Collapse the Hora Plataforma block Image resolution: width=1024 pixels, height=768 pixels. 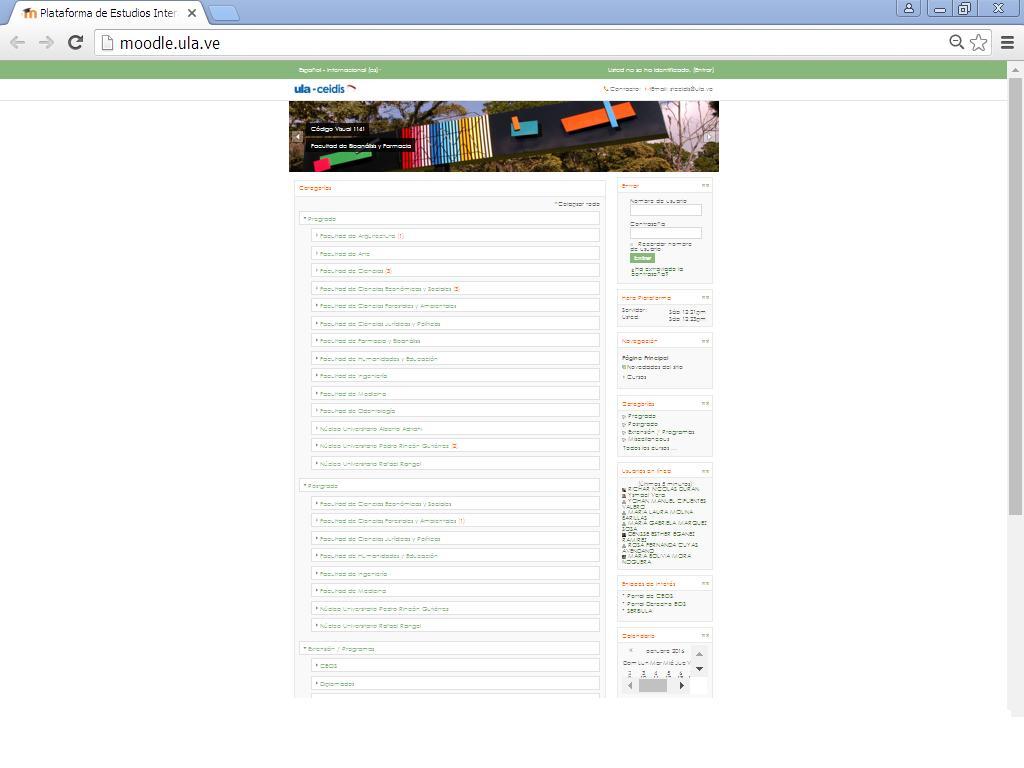tap(705, 298)
